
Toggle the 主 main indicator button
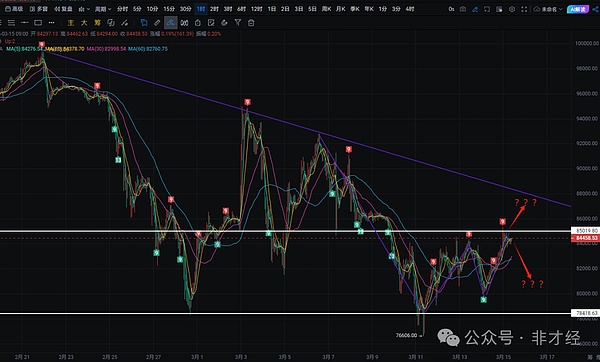click(x=71, y=23)
